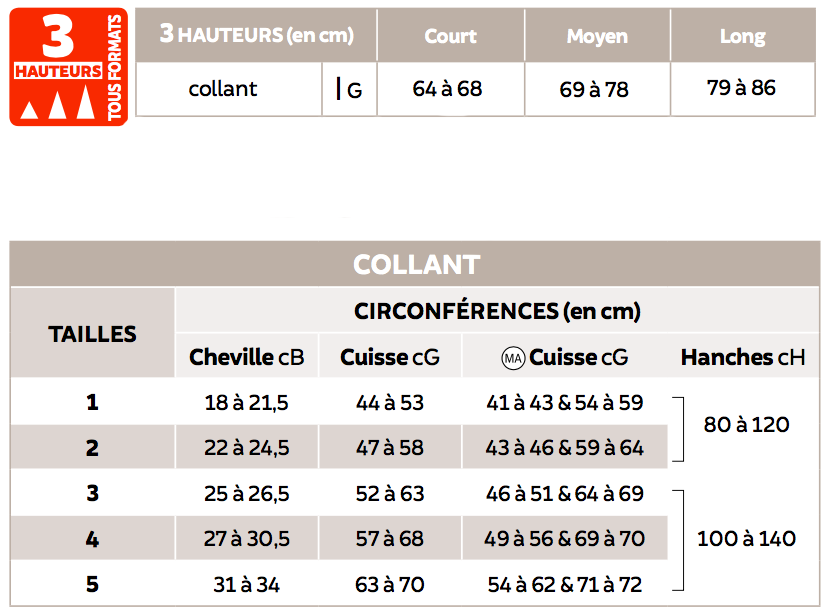The height and width of the screenshot is (615, 830).
Task: Select the '69 à 78' height value
Action: 594,89
